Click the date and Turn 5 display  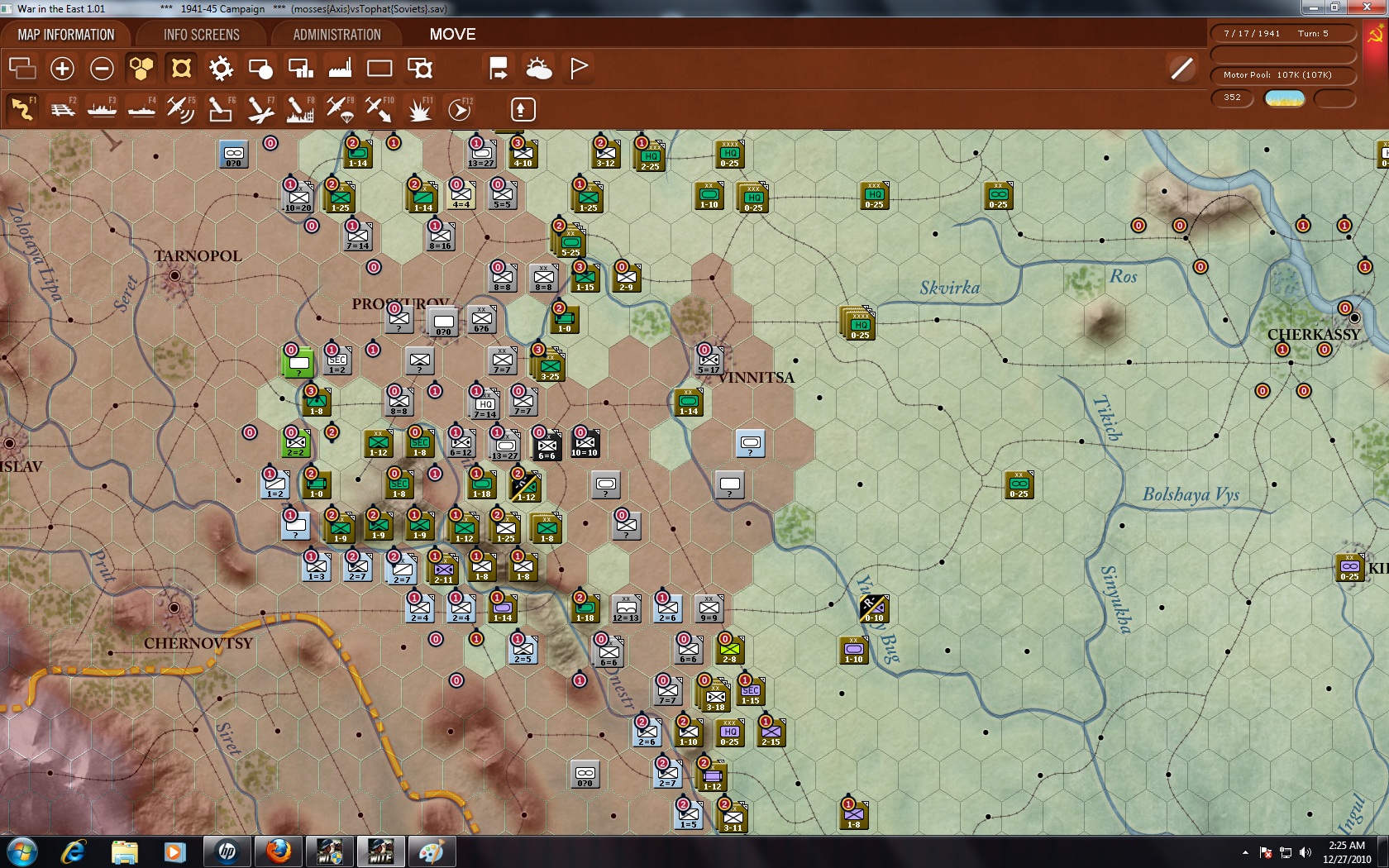(1283, 34)
